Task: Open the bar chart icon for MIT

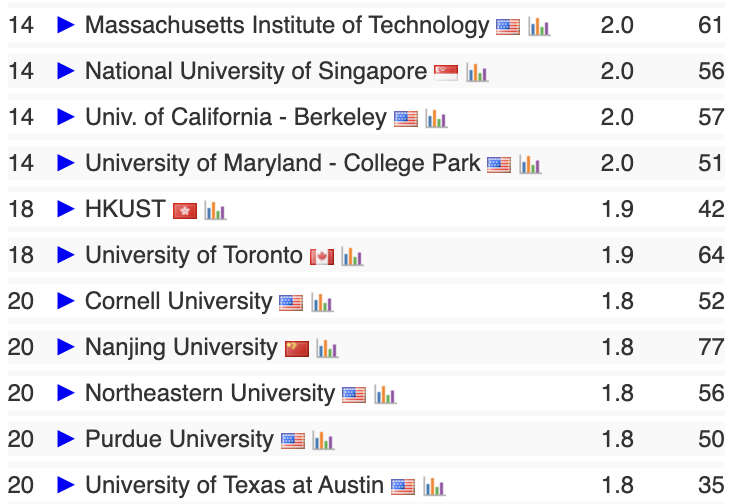Action: point(539,27)
